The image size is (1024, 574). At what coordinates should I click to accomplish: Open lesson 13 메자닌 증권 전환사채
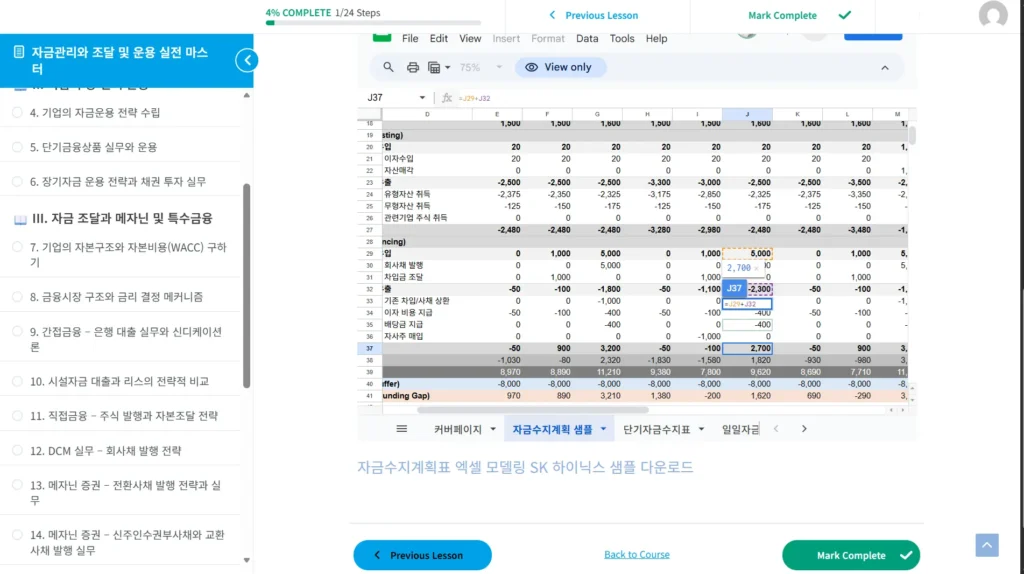point(125,492)
